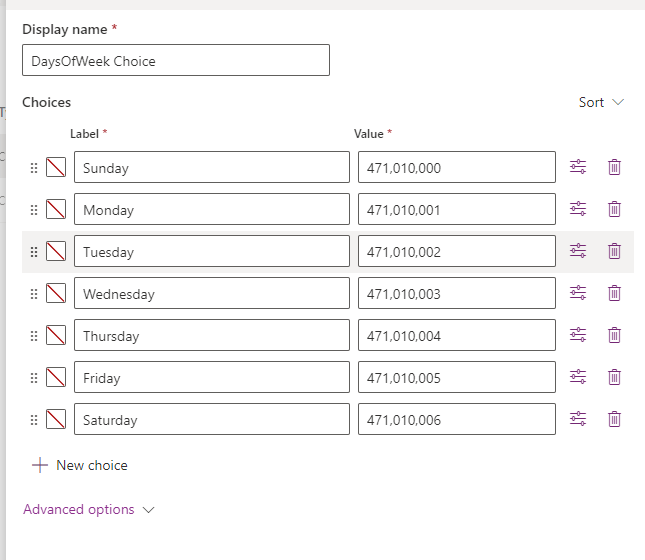Delete the Monday choice
This screenshot has width=645, height=560.
point(614,209)
